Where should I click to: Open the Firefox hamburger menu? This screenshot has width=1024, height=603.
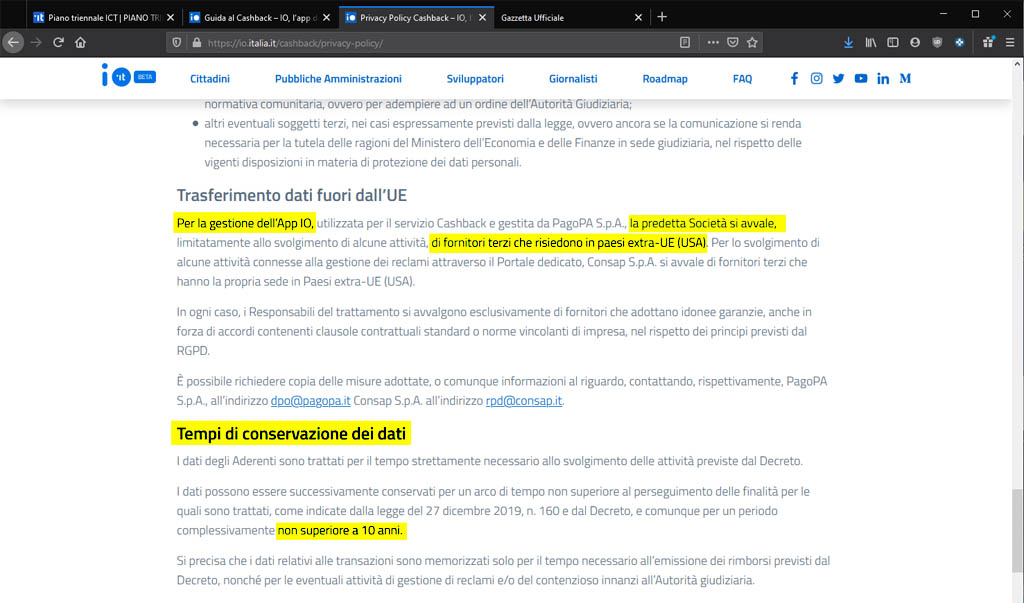(1010, 42)
